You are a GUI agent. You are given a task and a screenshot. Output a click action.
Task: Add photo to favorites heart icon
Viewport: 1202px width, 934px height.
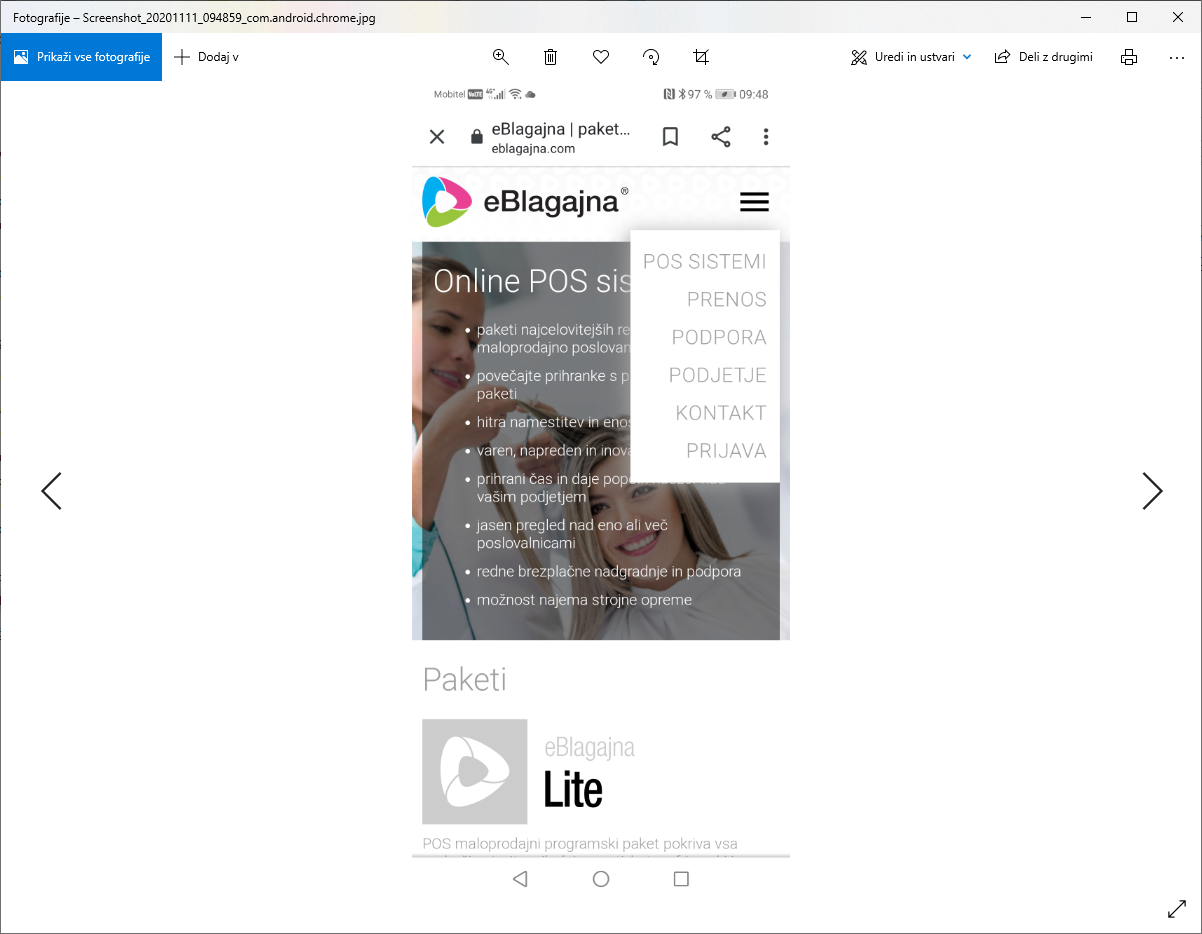[601, 57]
